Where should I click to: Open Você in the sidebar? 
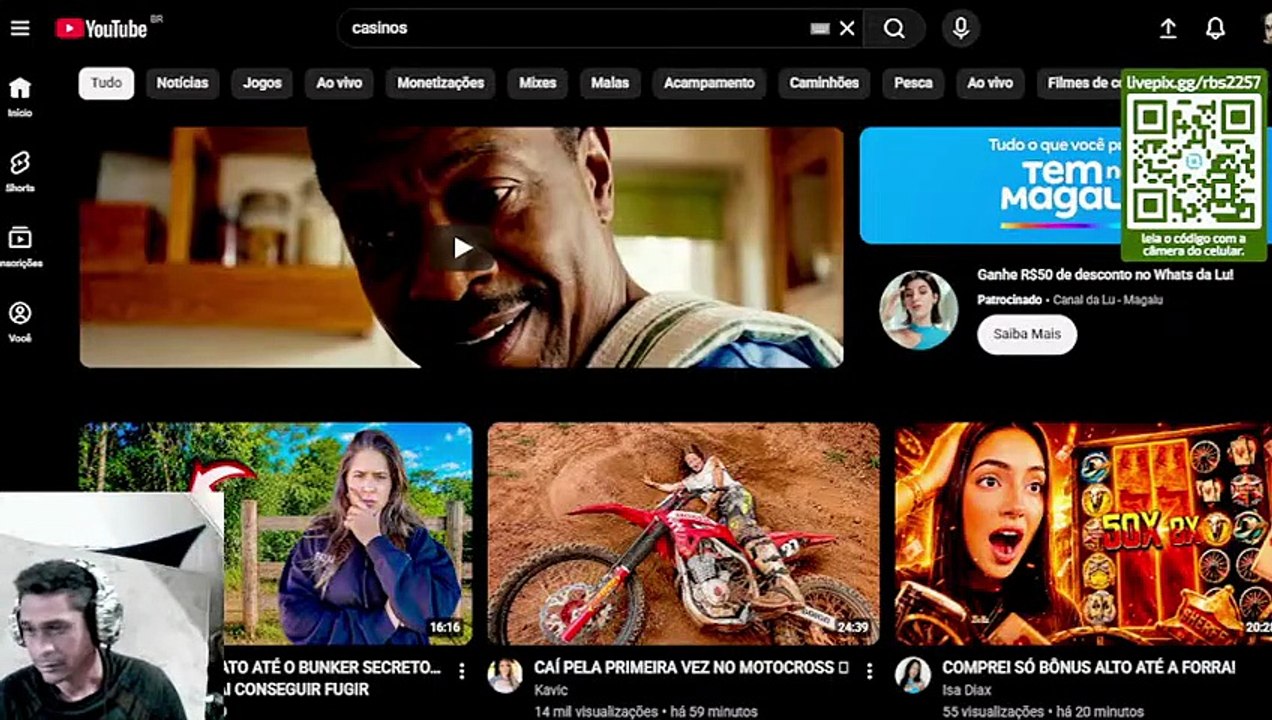tap(20, 323)
